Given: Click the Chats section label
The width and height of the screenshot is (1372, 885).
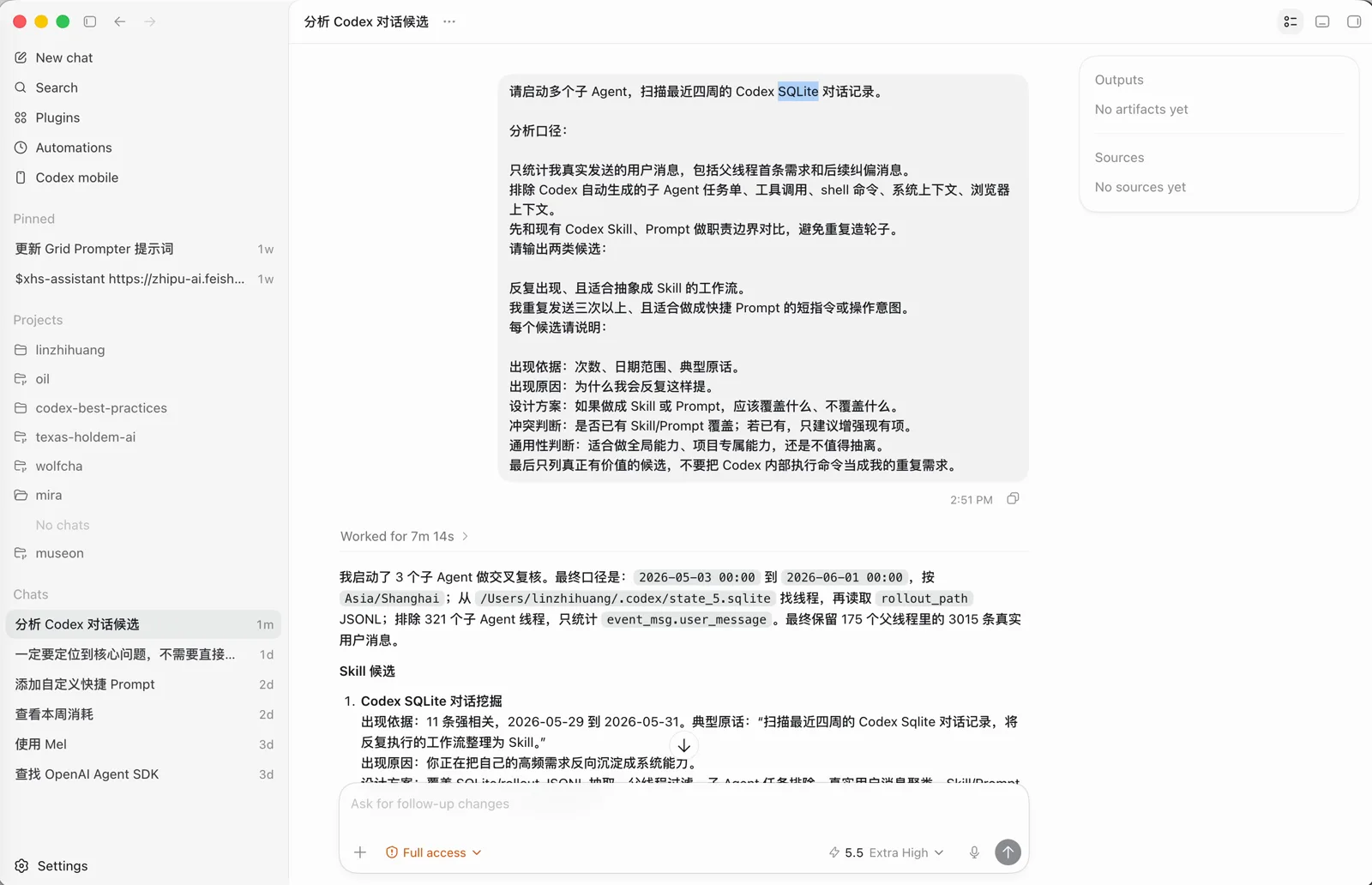Looking at the screenshot, I should tap(31, 594).
